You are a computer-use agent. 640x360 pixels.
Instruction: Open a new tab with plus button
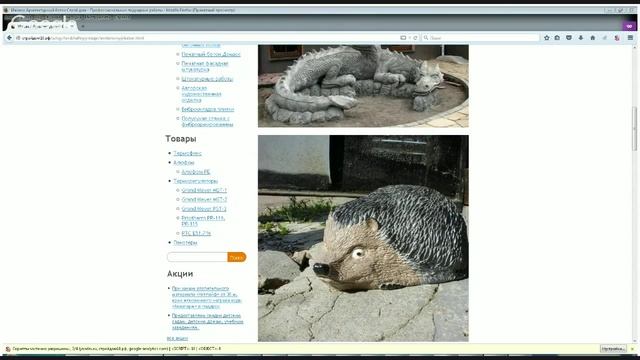tap(83, 27)
